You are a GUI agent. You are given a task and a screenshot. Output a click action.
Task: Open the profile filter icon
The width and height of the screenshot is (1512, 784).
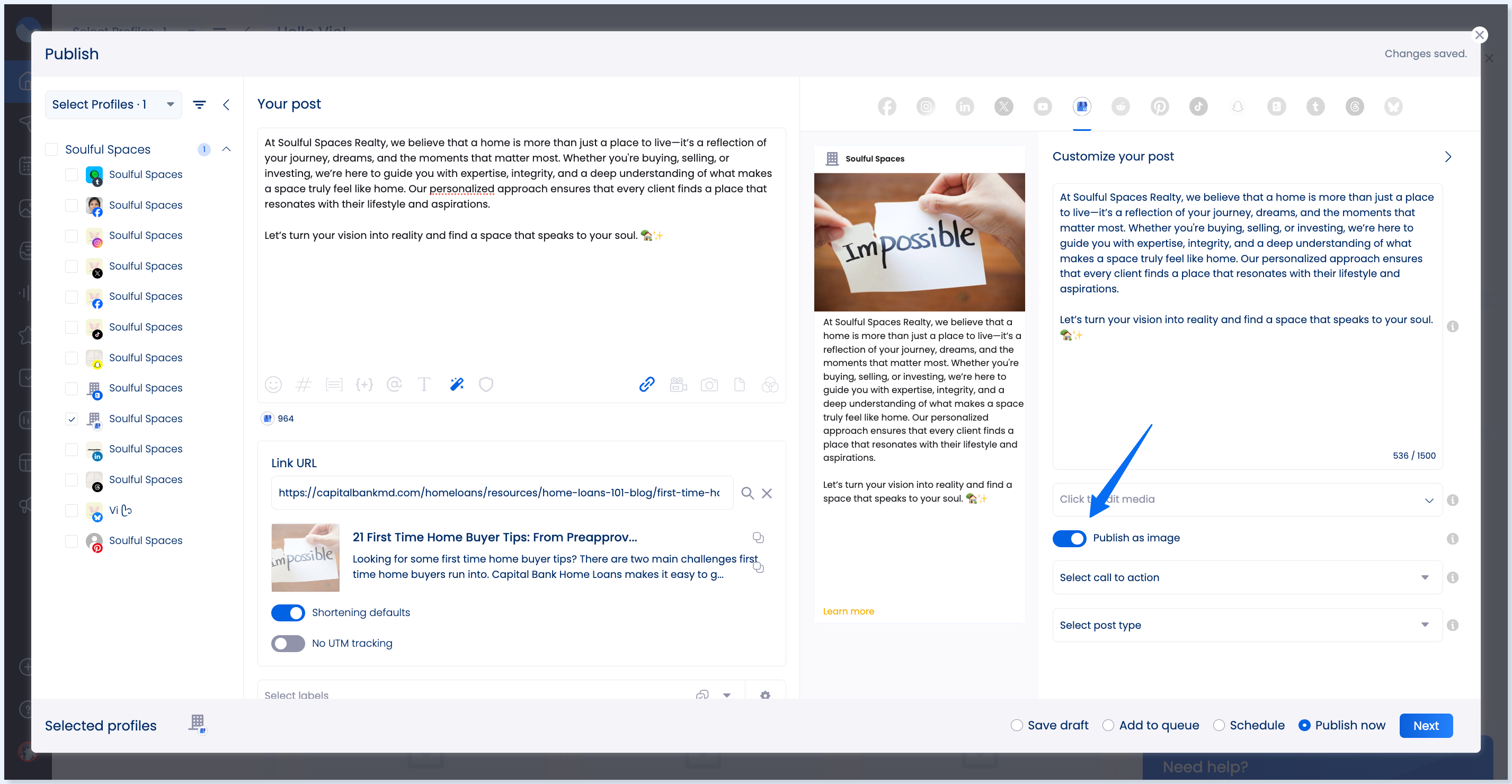(x=200, y=104)
